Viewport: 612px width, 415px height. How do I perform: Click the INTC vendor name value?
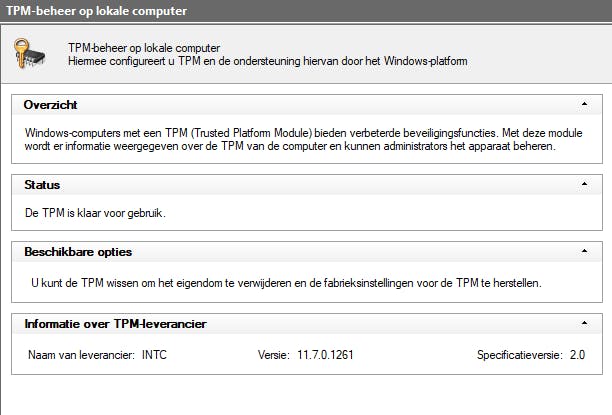click(156, 355)
